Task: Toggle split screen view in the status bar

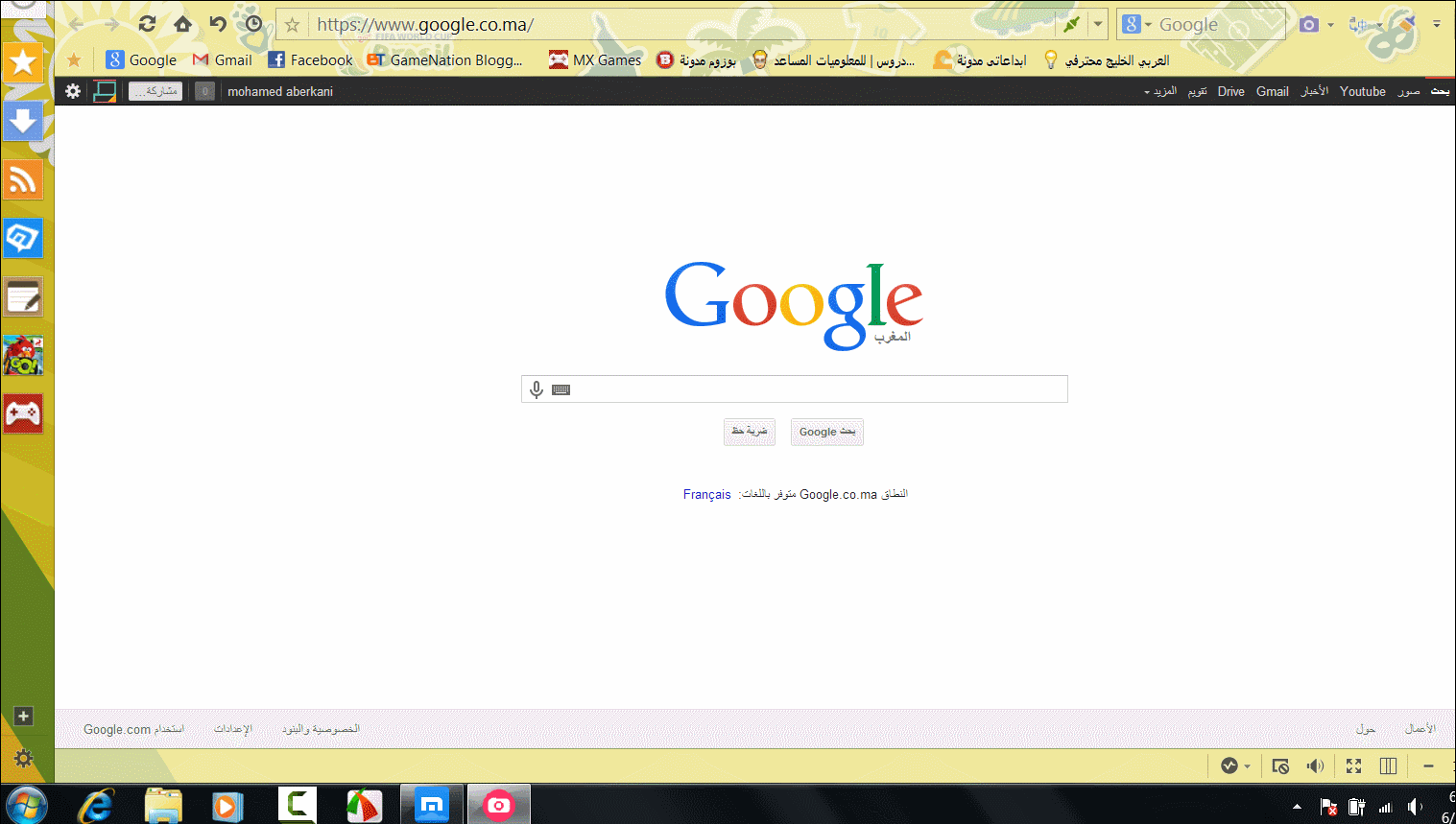Action: point(1388,765)
